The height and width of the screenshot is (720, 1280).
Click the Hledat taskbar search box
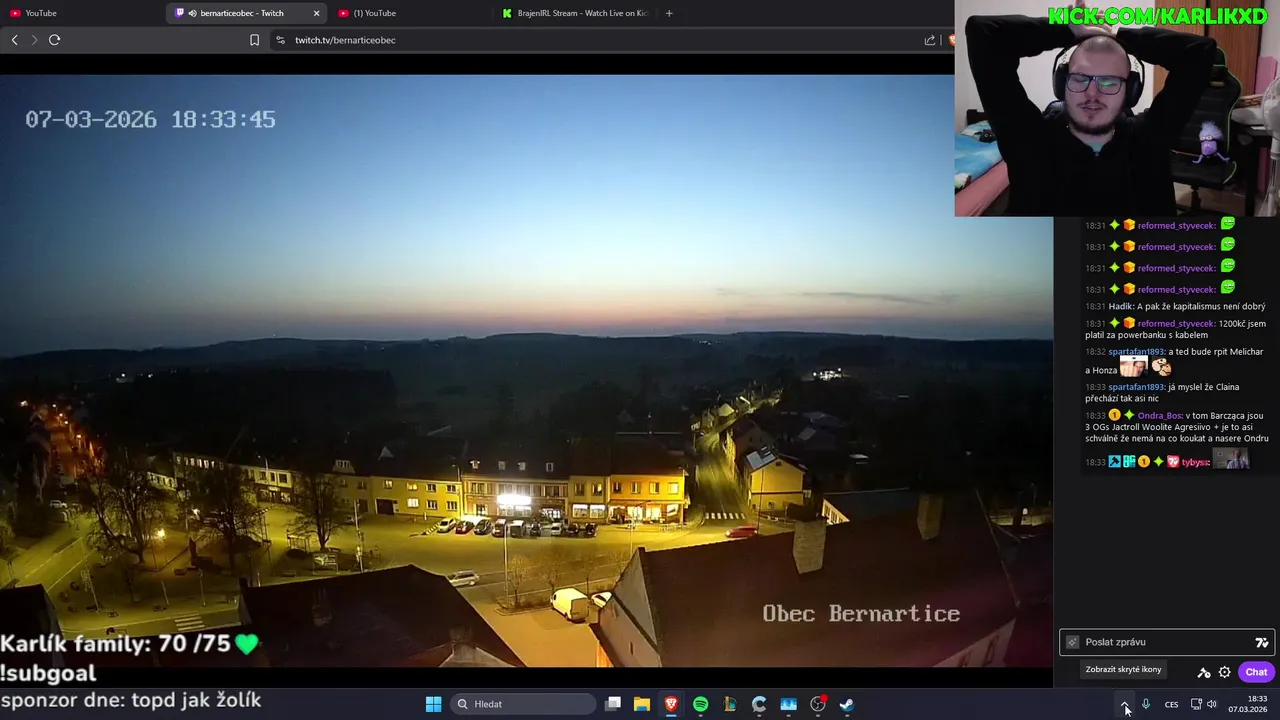click(x=523, y=704)
